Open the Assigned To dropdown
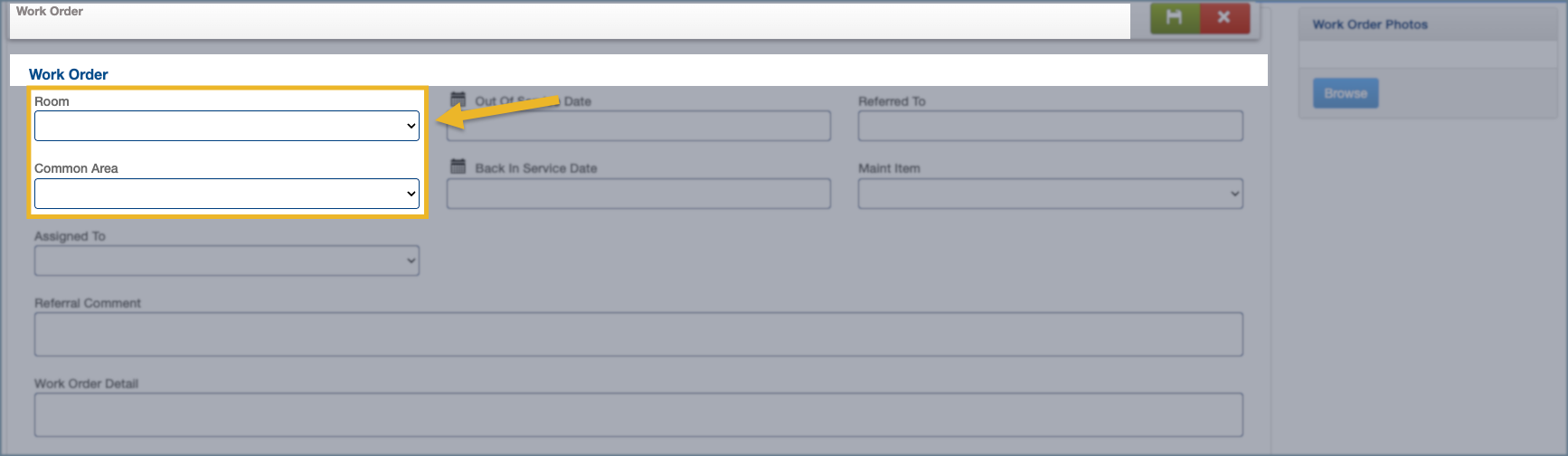The image size is (1568, 456). [x=226, y=261]
